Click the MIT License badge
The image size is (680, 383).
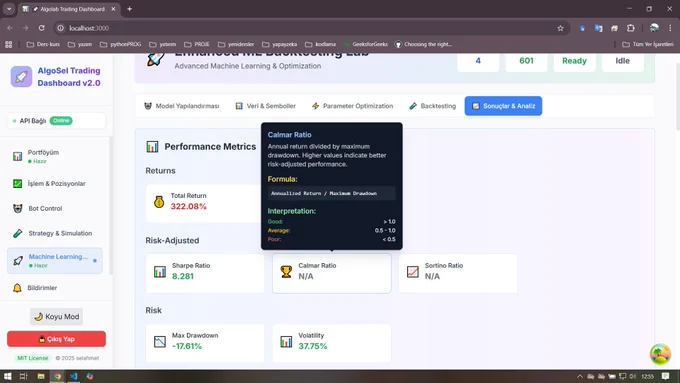pyautogui.click(x=33, y=358)
